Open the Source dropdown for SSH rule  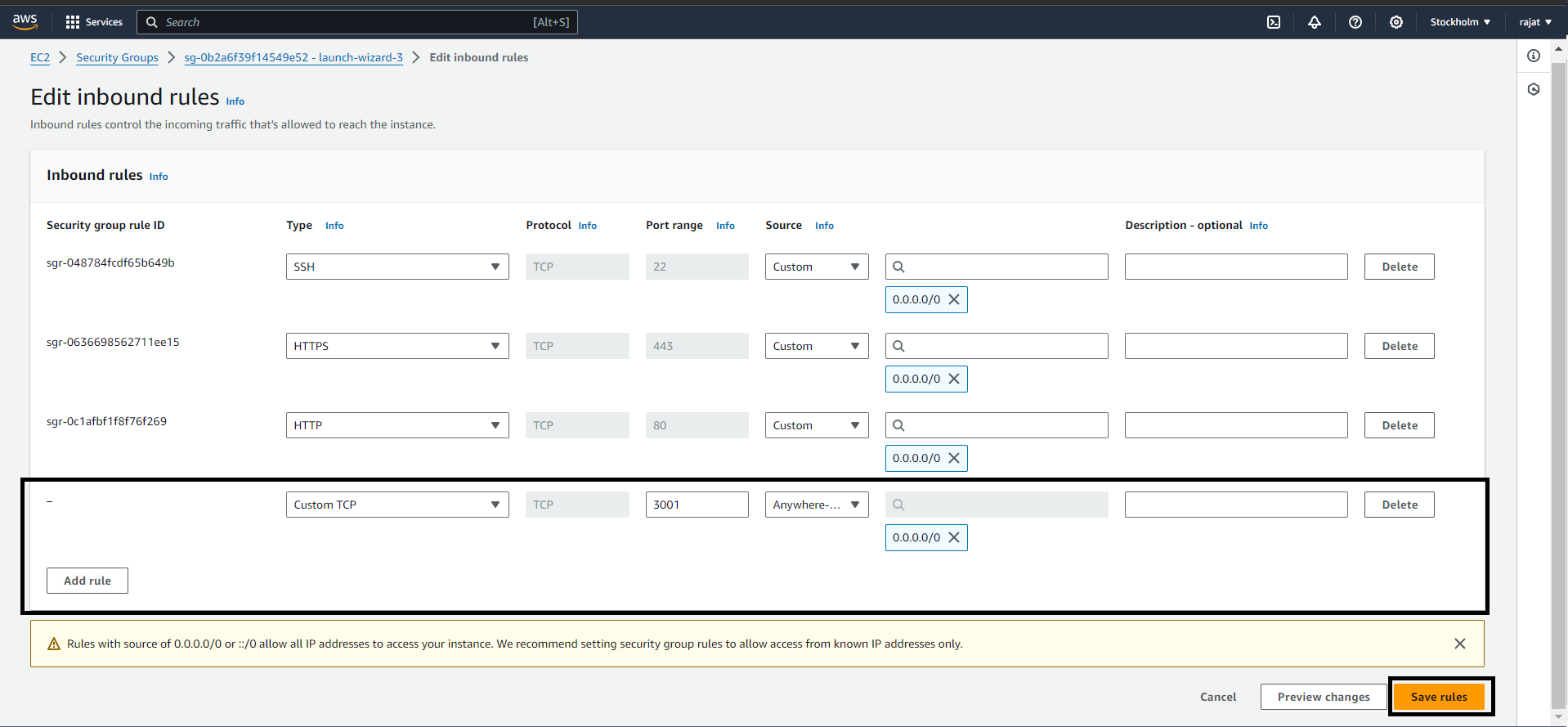click(817, 267)
